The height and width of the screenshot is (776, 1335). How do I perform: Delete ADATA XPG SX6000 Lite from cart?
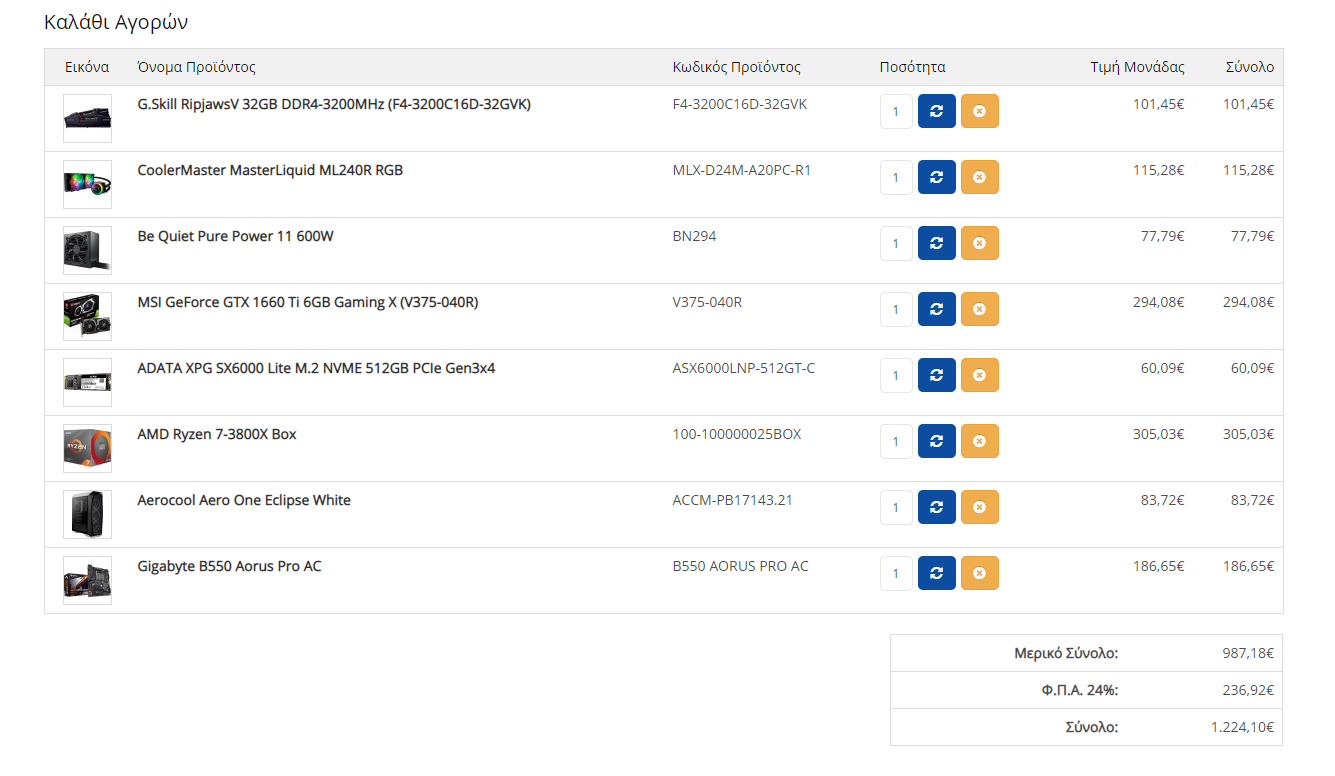pyautogui.click(x=980, y=375)
